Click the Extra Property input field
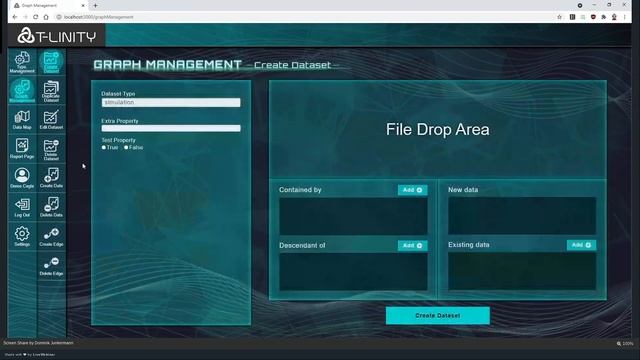The image size is (640, 360). (171, 129)
